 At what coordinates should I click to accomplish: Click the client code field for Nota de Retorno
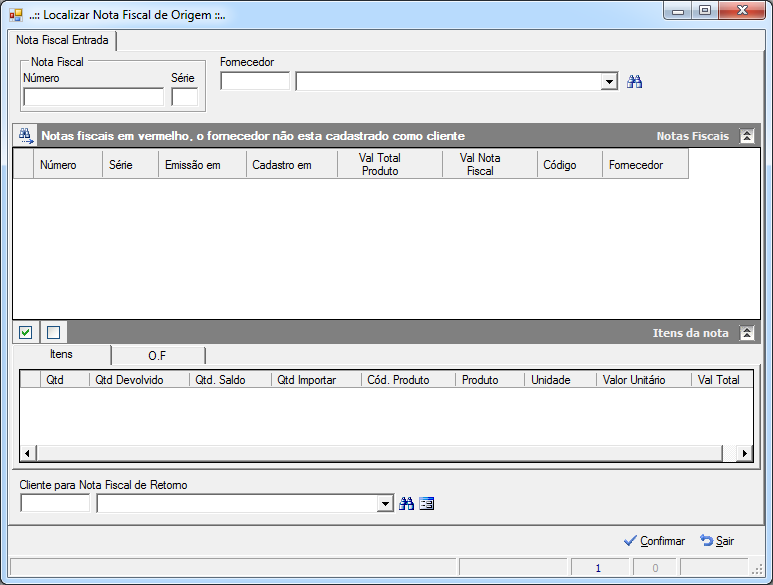55,504
